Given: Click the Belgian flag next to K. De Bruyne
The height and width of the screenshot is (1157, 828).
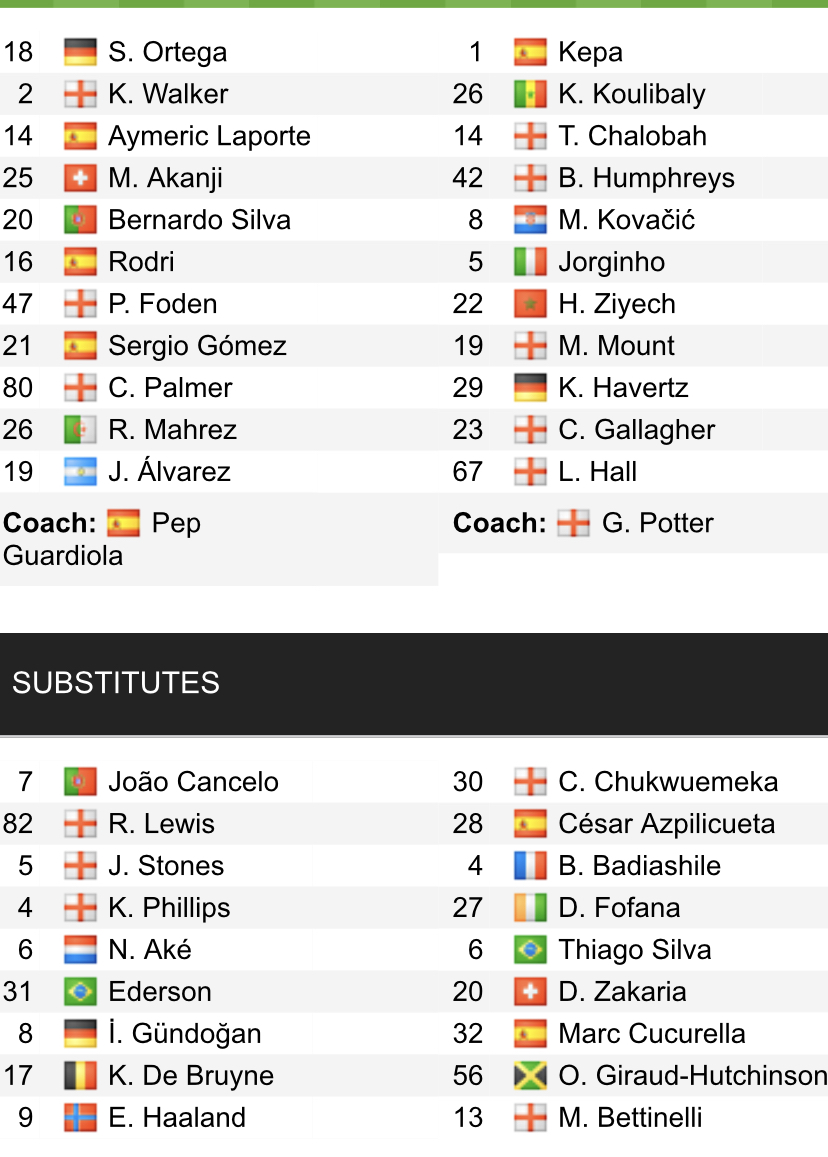Looking at the screenshot, I should point(80,1076).
